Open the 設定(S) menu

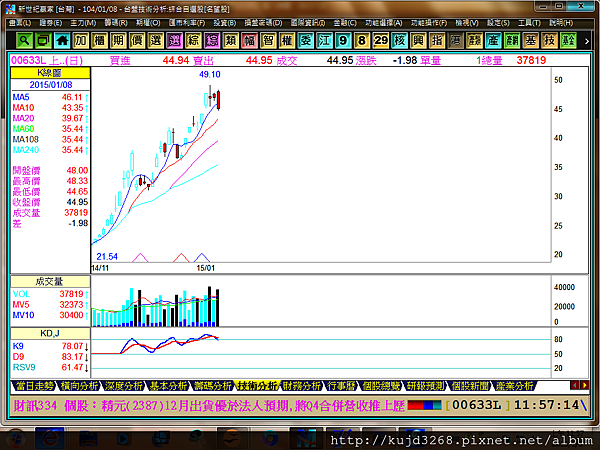[x=498, y=23]
